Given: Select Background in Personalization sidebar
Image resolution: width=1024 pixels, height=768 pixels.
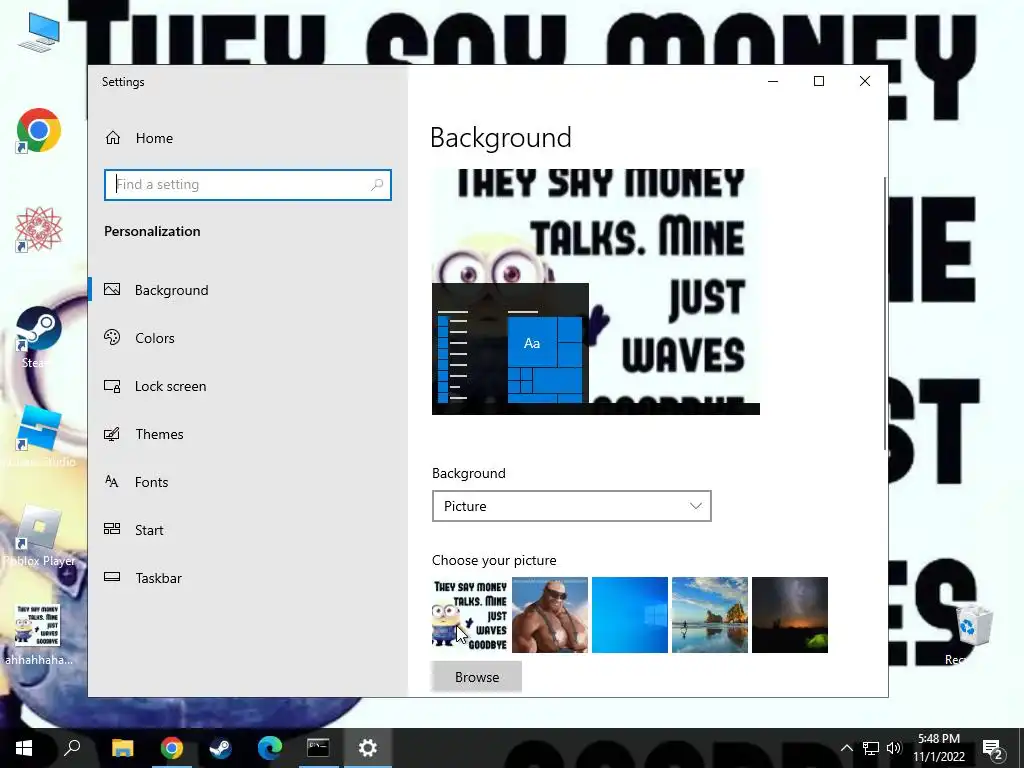Looking at the screenshot, I should (248, 290).
